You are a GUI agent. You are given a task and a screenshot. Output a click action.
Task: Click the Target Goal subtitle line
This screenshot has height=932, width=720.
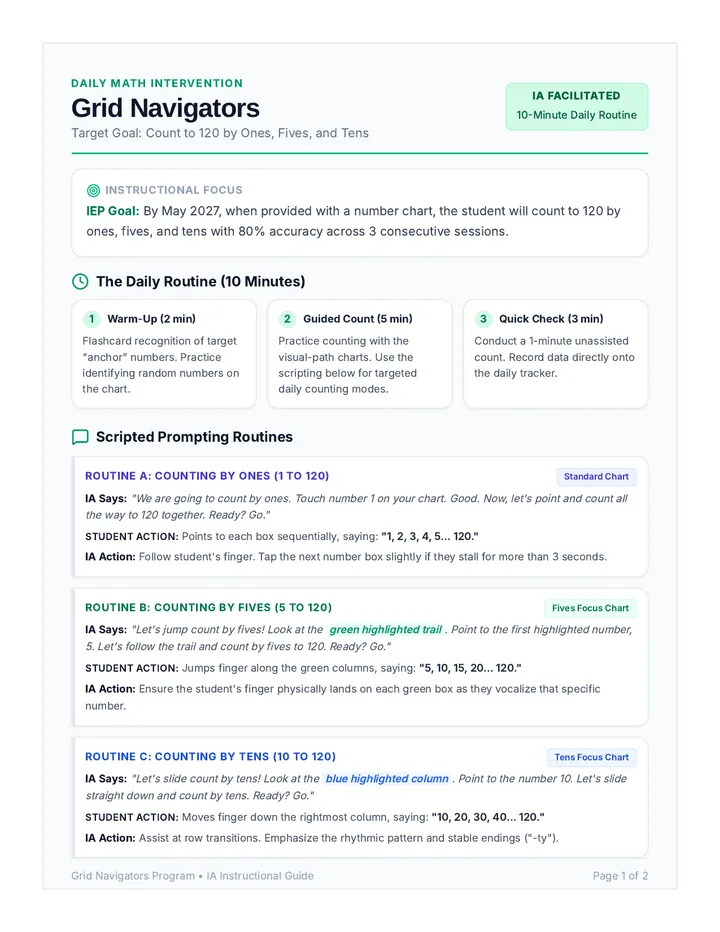tap(220, 133)
